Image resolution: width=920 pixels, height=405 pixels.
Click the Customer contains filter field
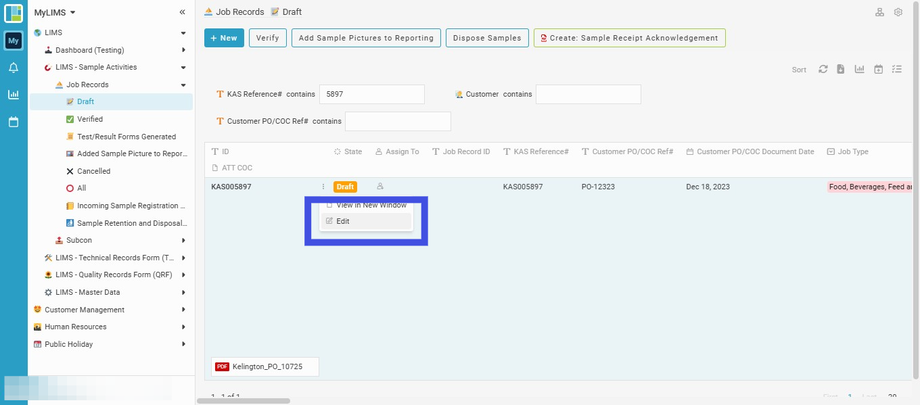click(588, 94)
